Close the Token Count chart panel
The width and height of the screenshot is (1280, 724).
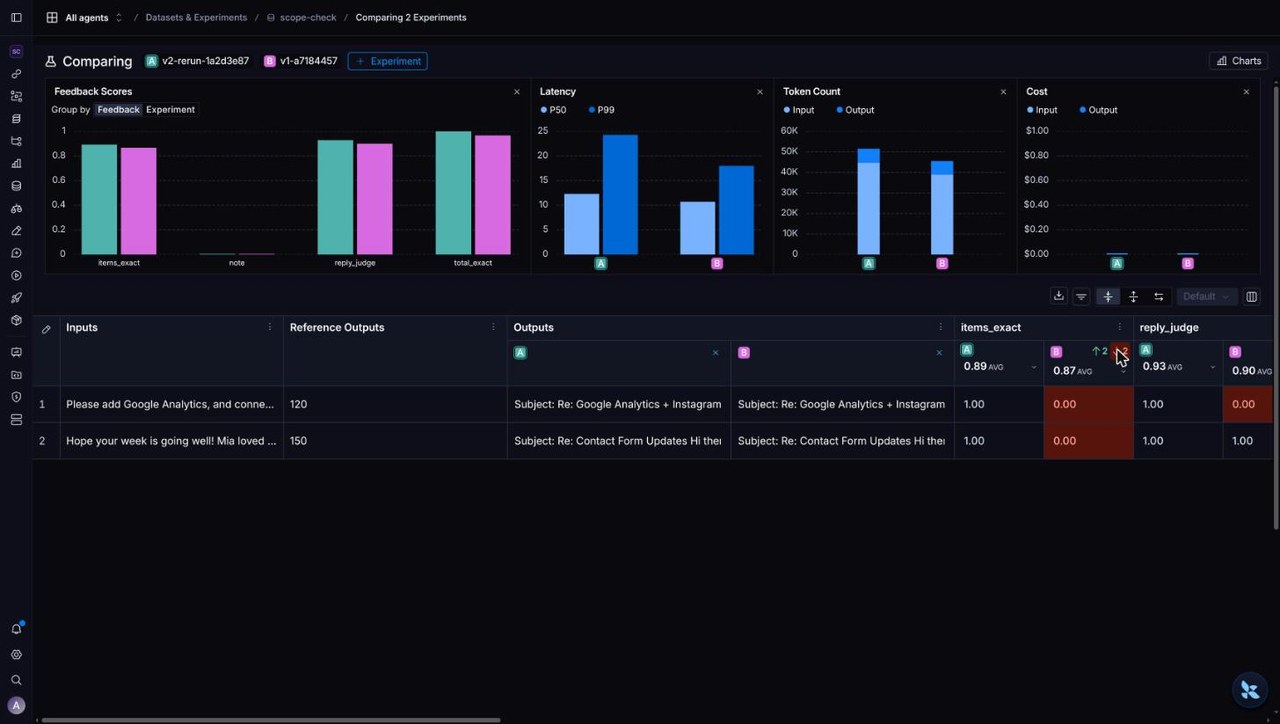1004,92
